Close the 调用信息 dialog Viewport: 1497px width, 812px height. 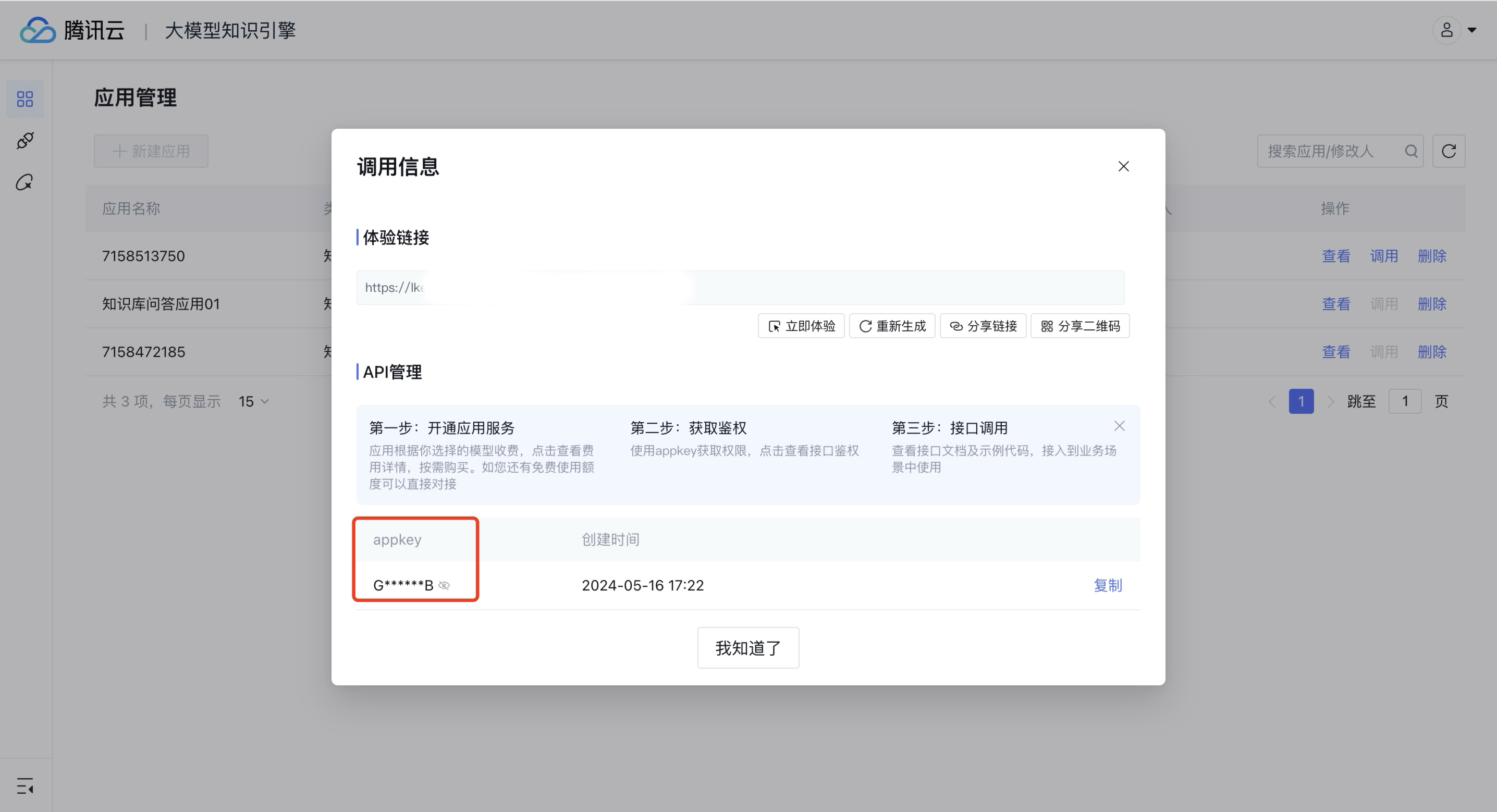1123,167
